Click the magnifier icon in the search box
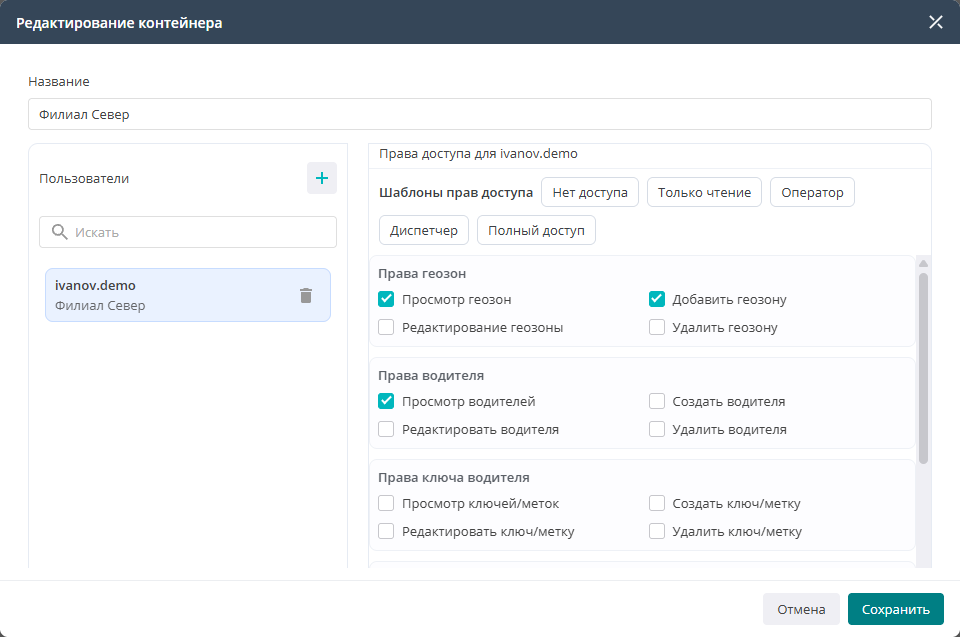 click(x=59, y=232)
